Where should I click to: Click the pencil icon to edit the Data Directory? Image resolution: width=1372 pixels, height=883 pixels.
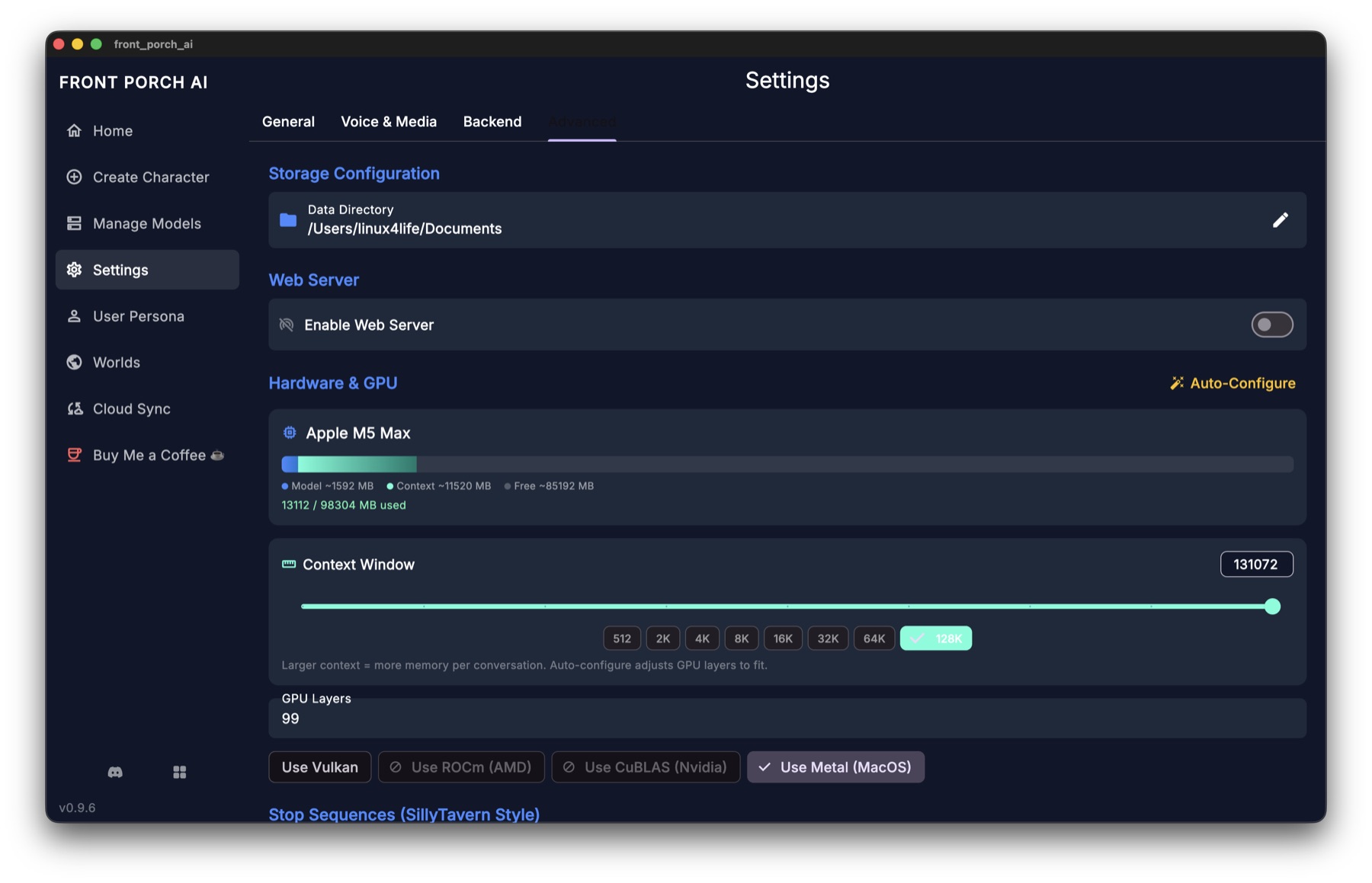pyautogui.click(x=1281, y=220)
